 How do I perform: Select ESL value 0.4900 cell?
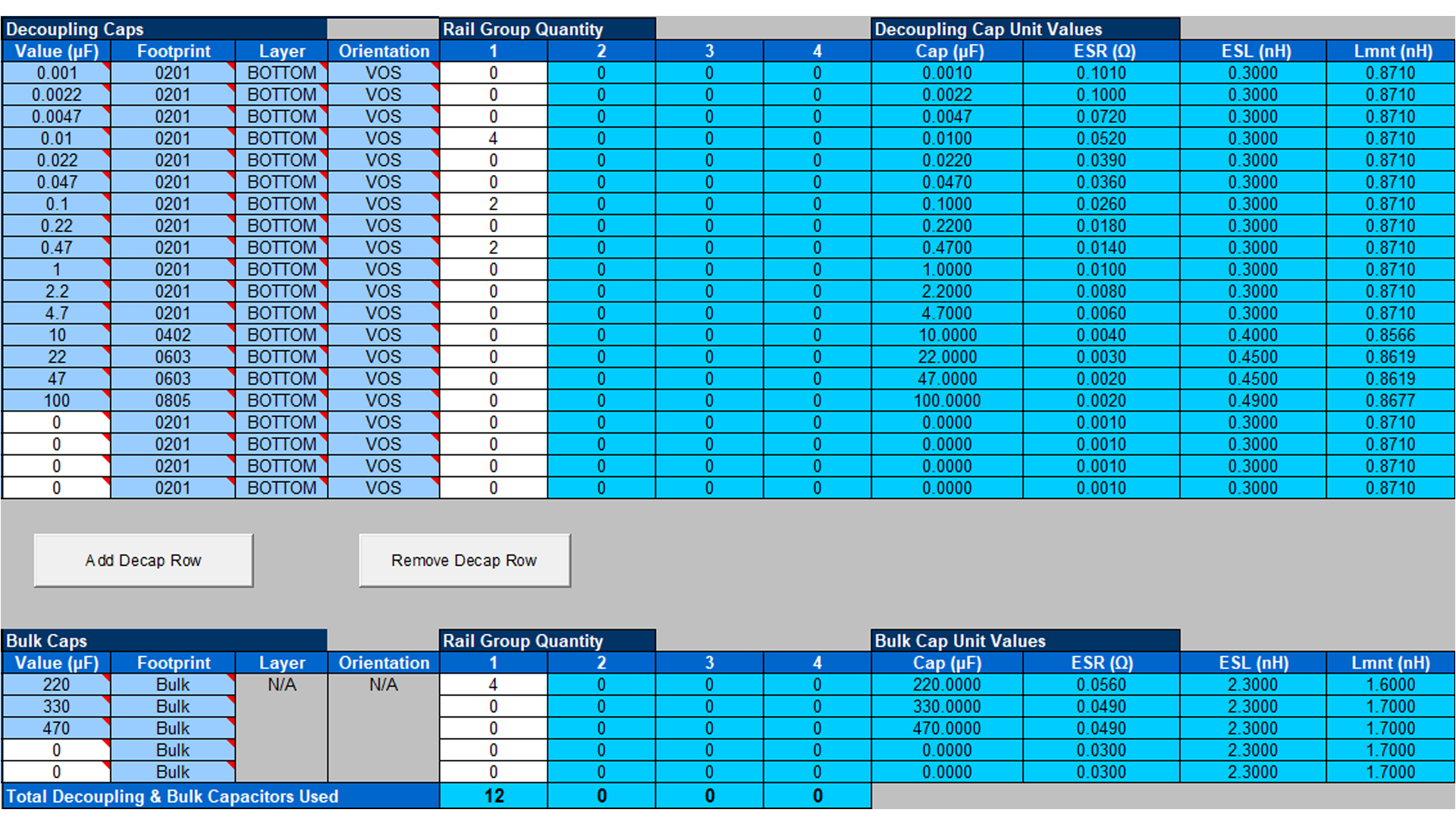coord(1253,400)
